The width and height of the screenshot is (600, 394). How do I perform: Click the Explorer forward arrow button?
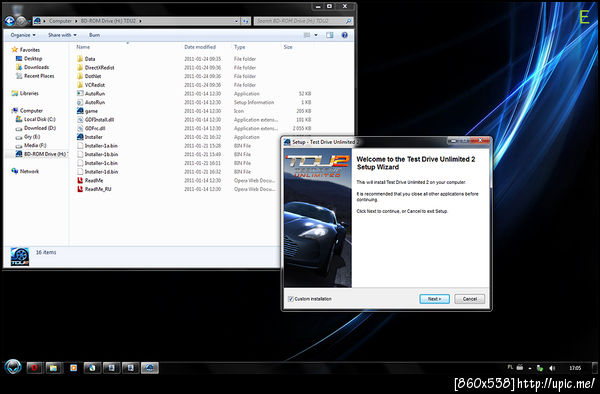click(21, 21)
